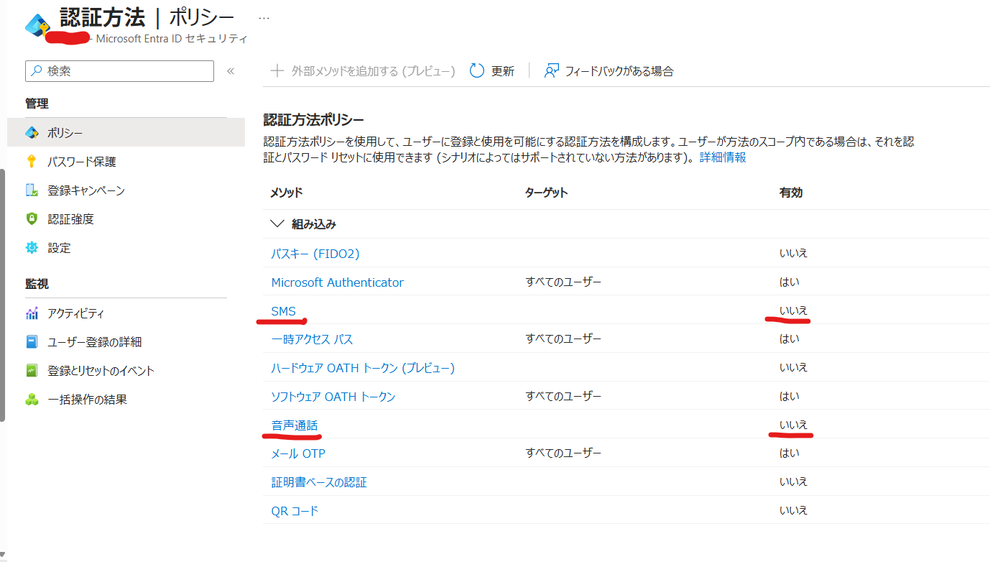Open the Microsoft Authenticator method
The height and width of the screenshot is (562, 990).
click(x=337, y=282)
